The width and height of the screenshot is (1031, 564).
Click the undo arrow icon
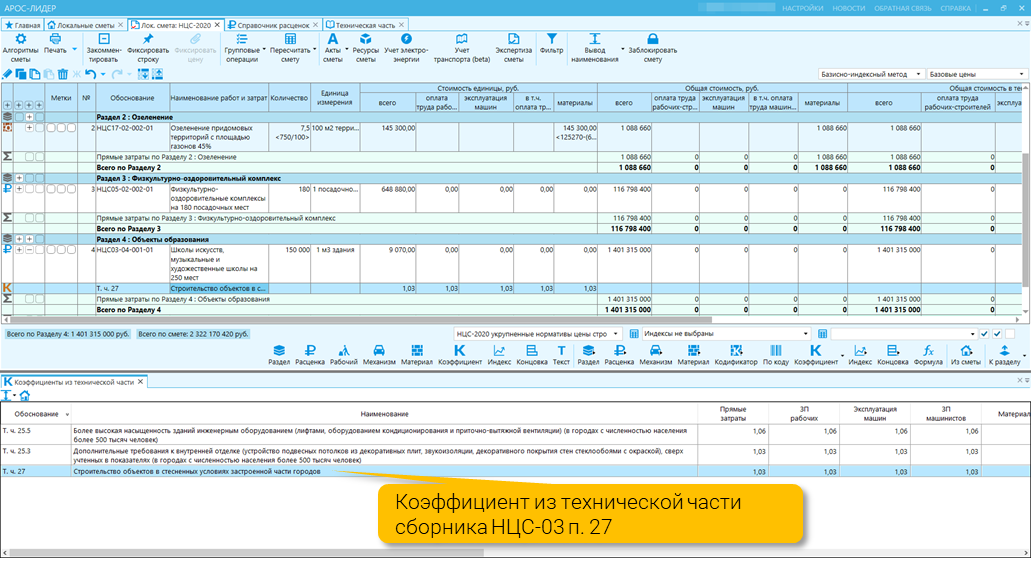tap(91, 74)
